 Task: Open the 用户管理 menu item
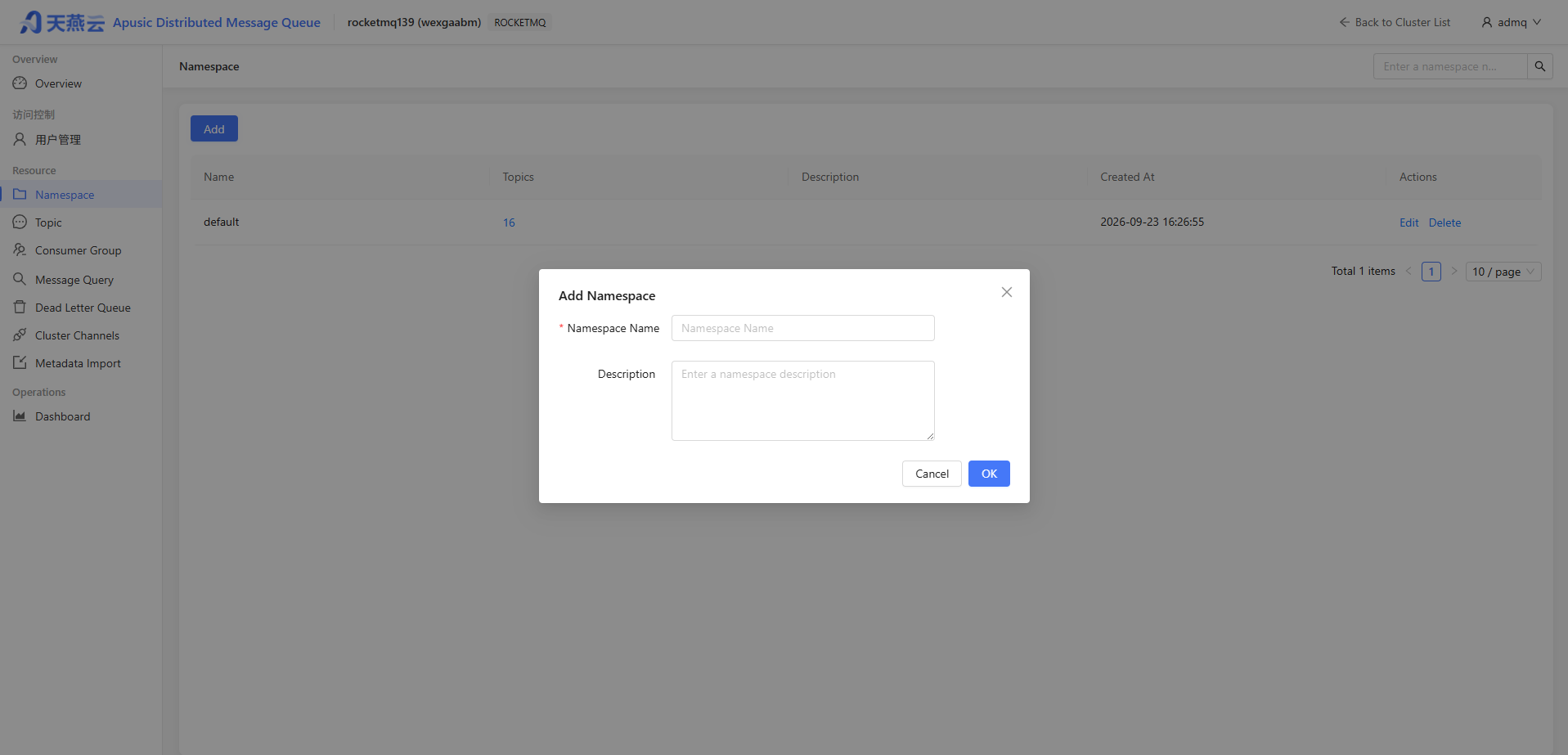pyautogui.click(x=81, y=140)
